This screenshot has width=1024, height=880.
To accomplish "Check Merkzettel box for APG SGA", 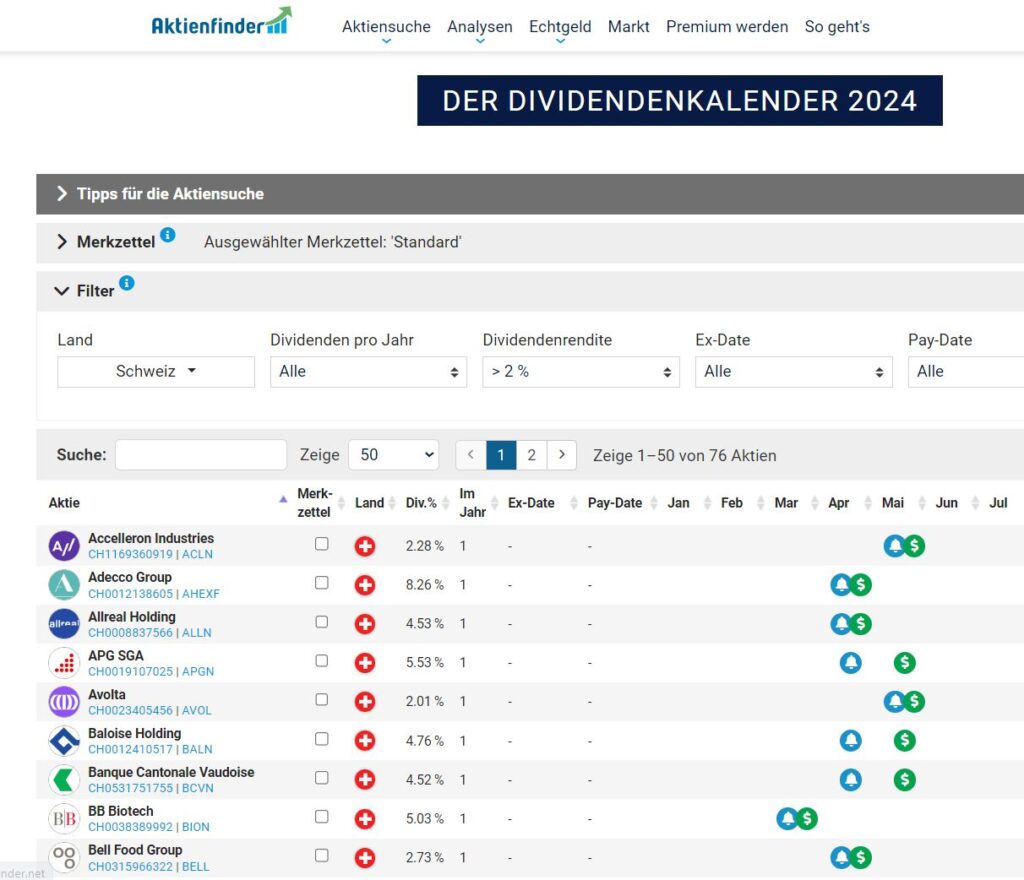I will point(321,661).
